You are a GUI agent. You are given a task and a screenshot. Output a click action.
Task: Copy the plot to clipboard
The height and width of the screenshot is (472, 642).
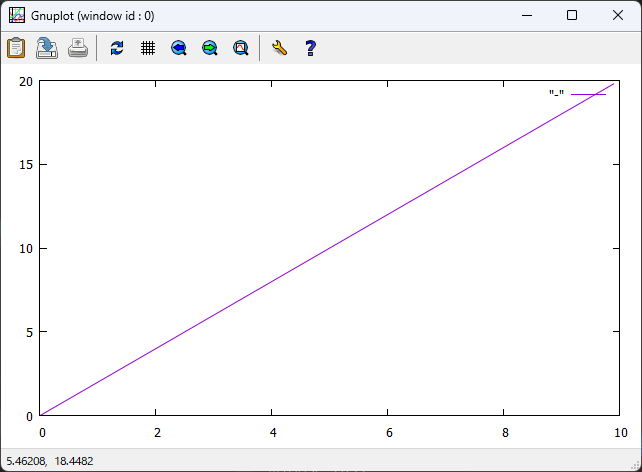pos(17,47)
